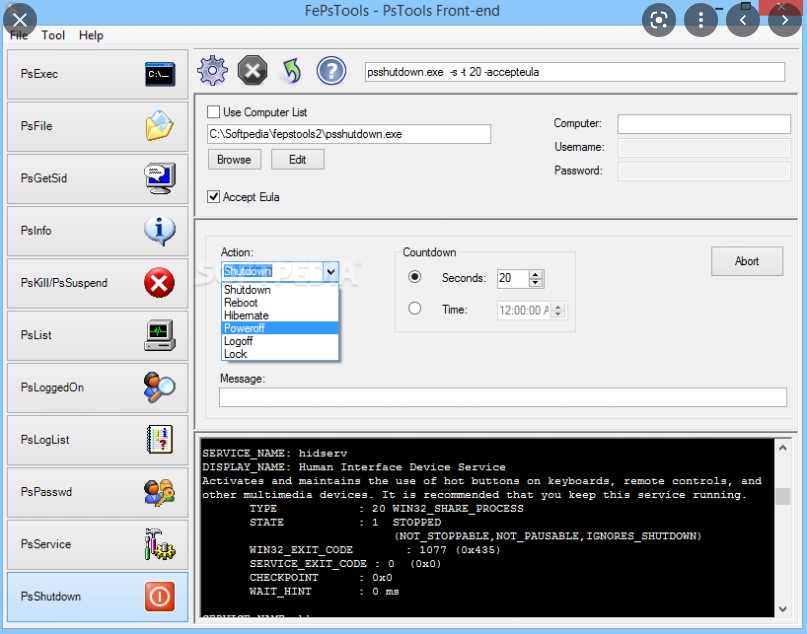The height and width of the screenshot is (634, 807).
Task: Enable the Use Computer List checkbox
Action: (x=213, y=112)
